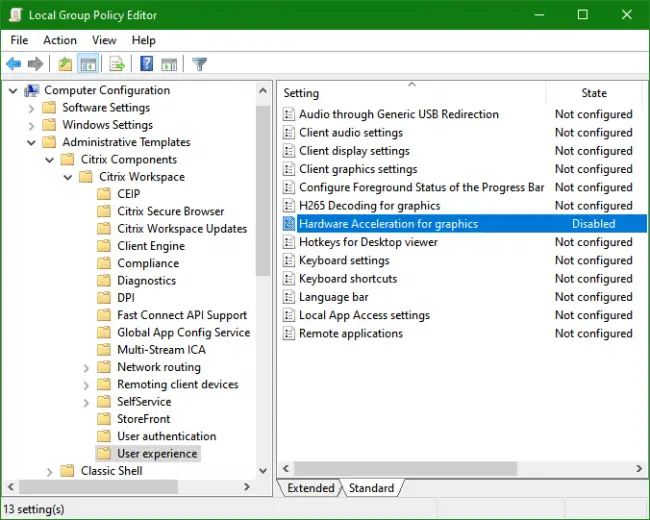Click policy icon beside Client audio settings
The height and width of the screenshot is (520, 650).
[289, 133]
